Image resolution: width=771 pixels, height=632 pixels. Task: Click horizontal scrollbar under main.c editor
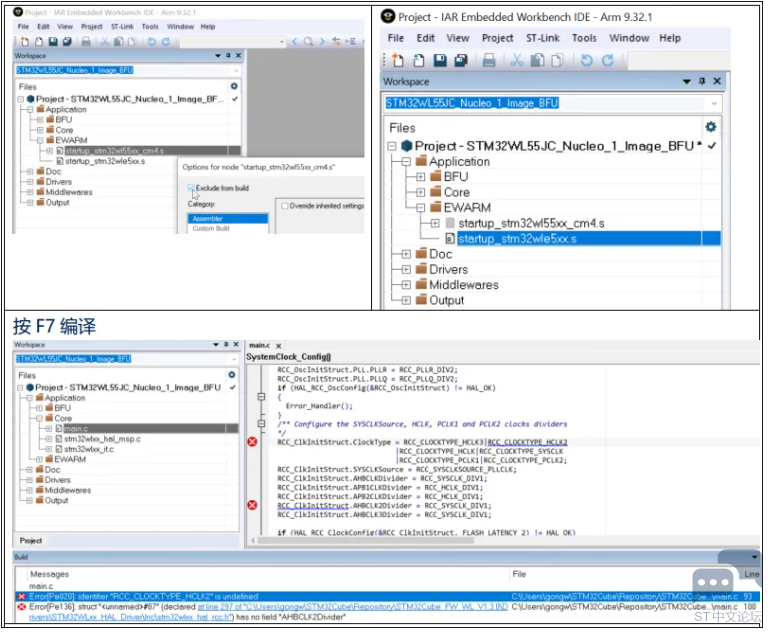click(365, 540)
